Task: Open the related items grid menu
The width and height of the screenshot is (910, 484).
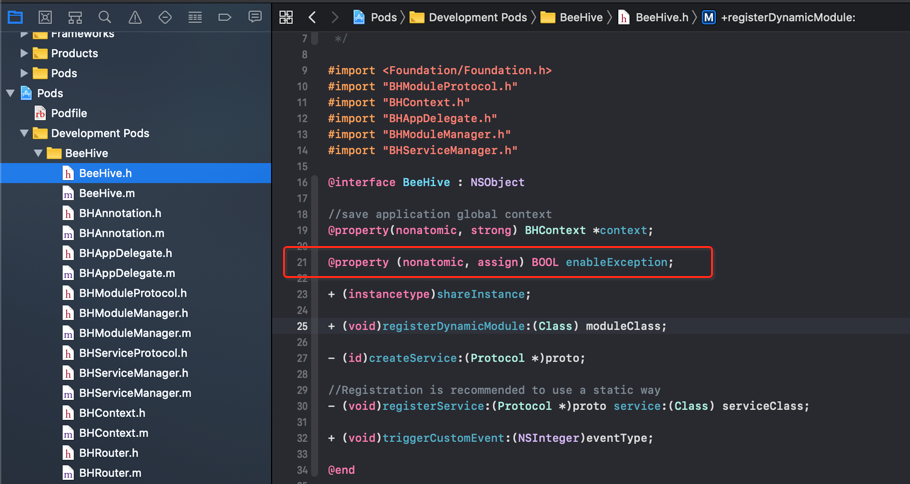Action: click(x=286, y=17)
